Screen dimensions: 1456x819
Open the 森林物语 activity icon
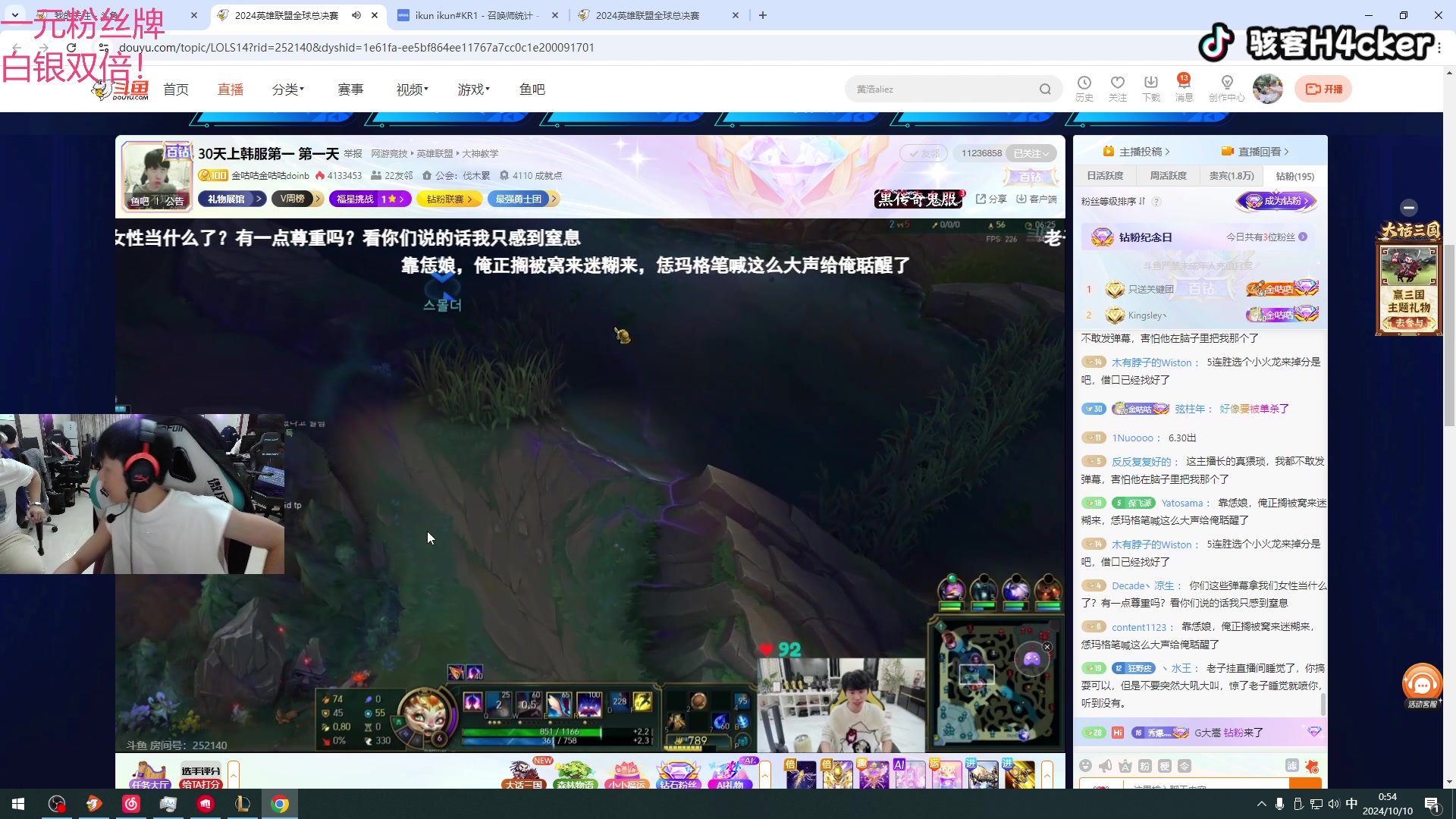point(575,775)
